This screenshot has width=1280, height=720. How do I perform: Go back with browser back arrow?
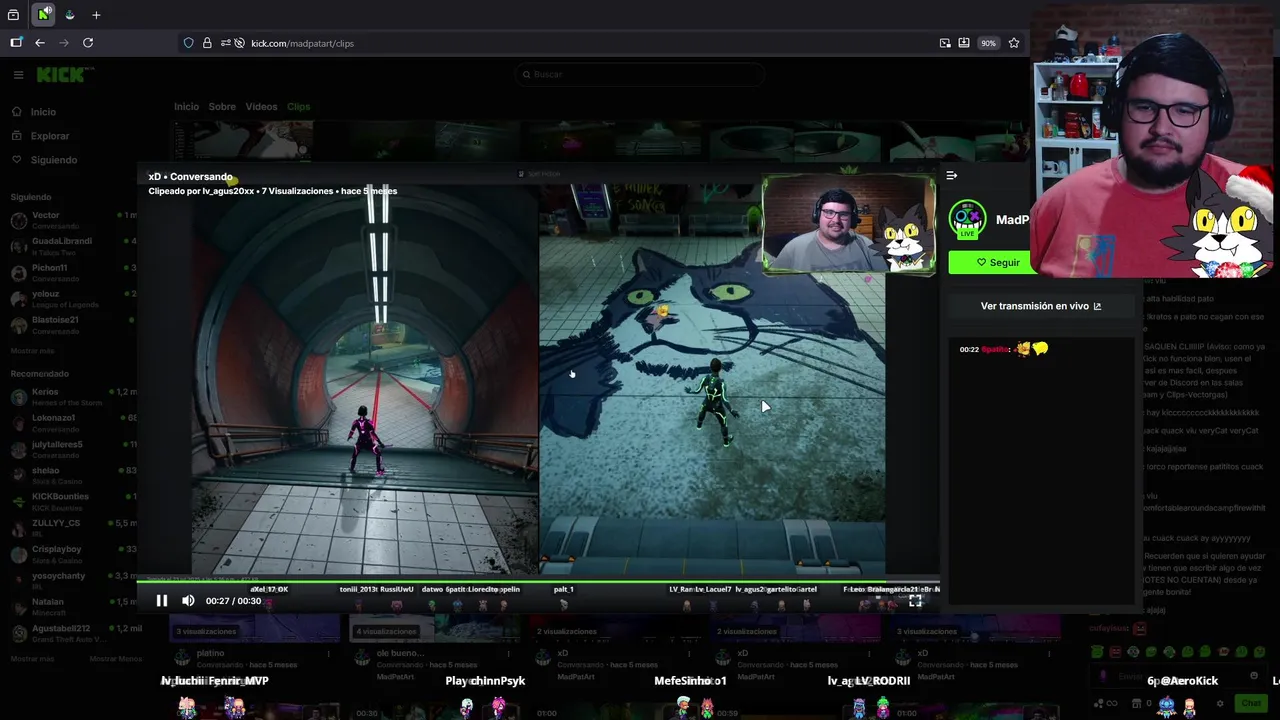[x=40, y=43]
